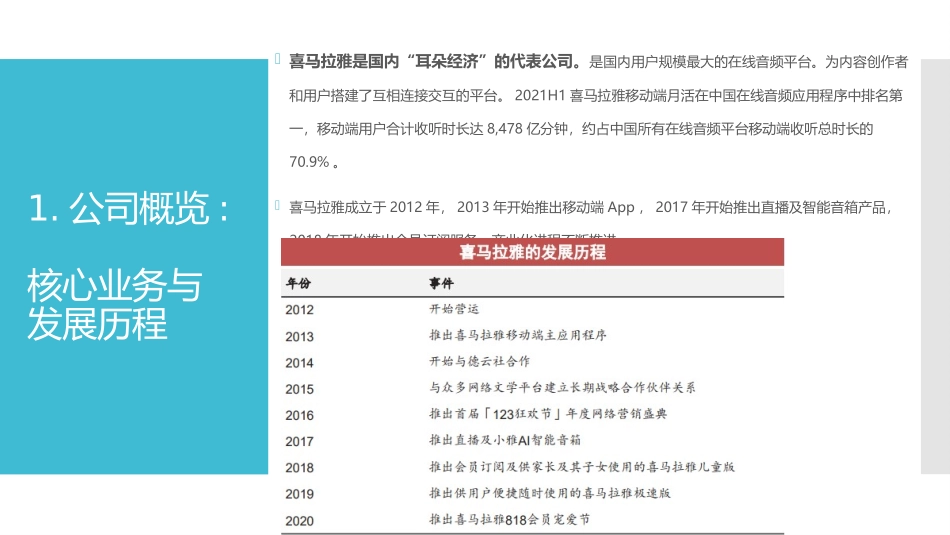Select the year cell '2017'
This screenshot has width=950, height=535.
(299, 442)
